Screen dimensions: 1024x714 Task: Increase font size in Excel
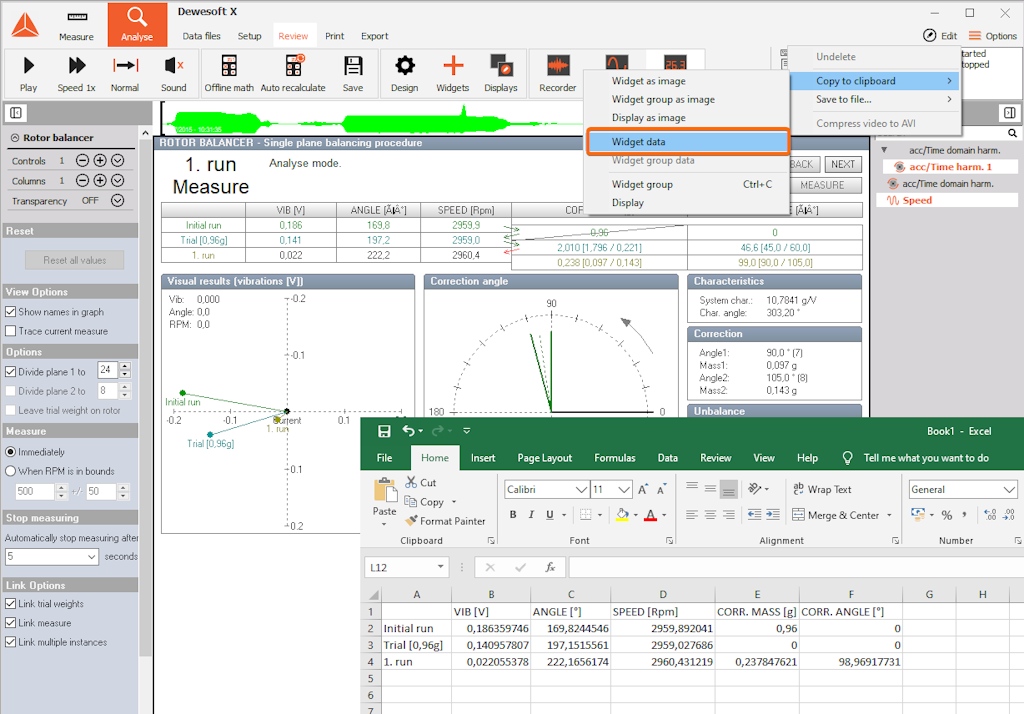643,489
